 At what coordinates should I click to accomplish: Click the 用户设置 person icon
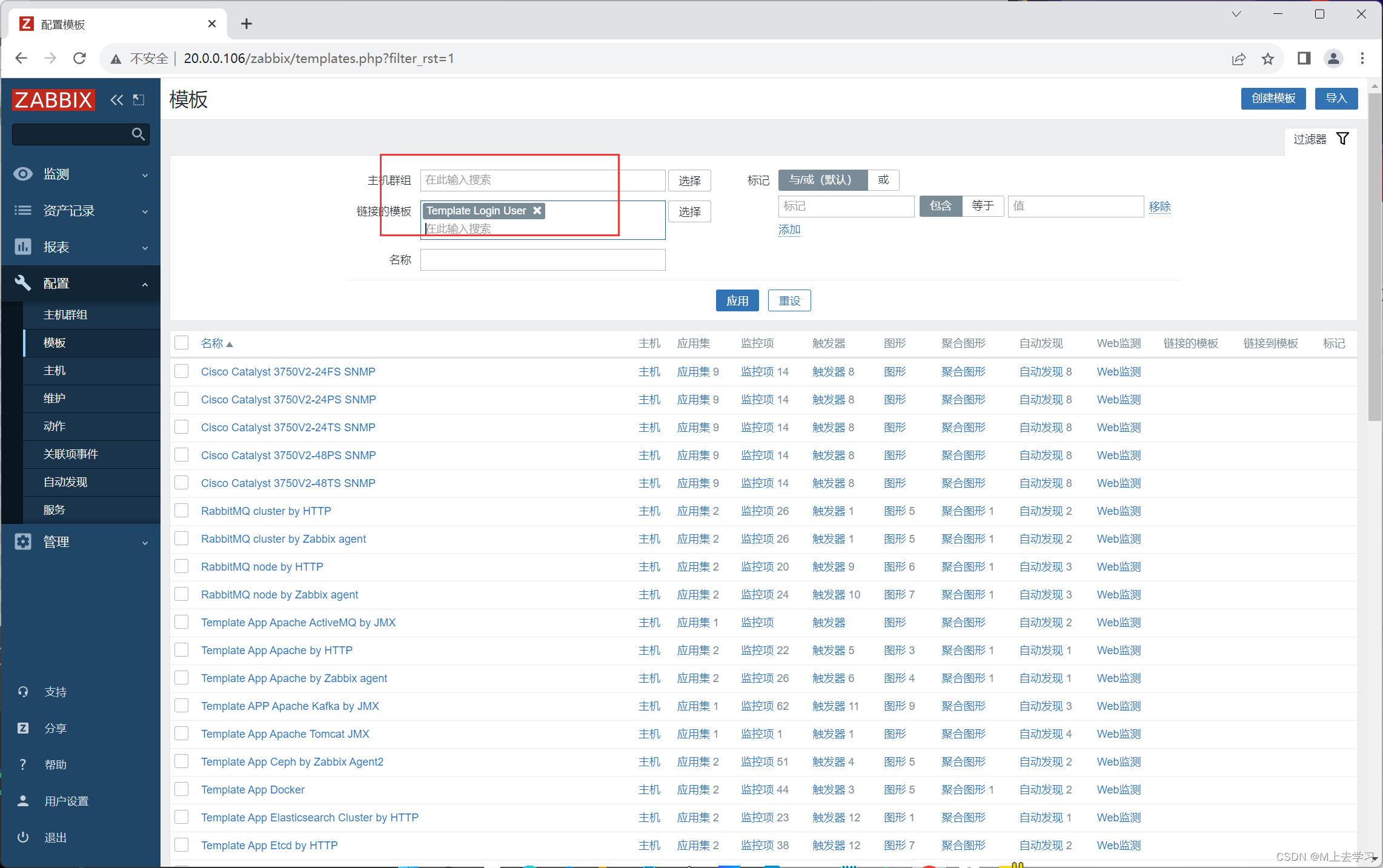pyautogui.click(x=23, y=801)
